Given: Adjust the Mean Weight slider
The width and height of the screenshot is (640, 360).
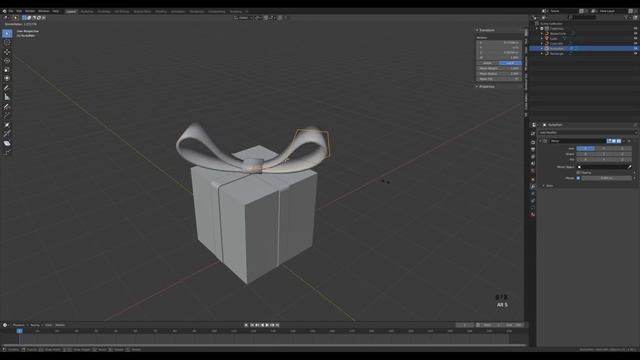Looking at the screenshot, I should point(499,69).
